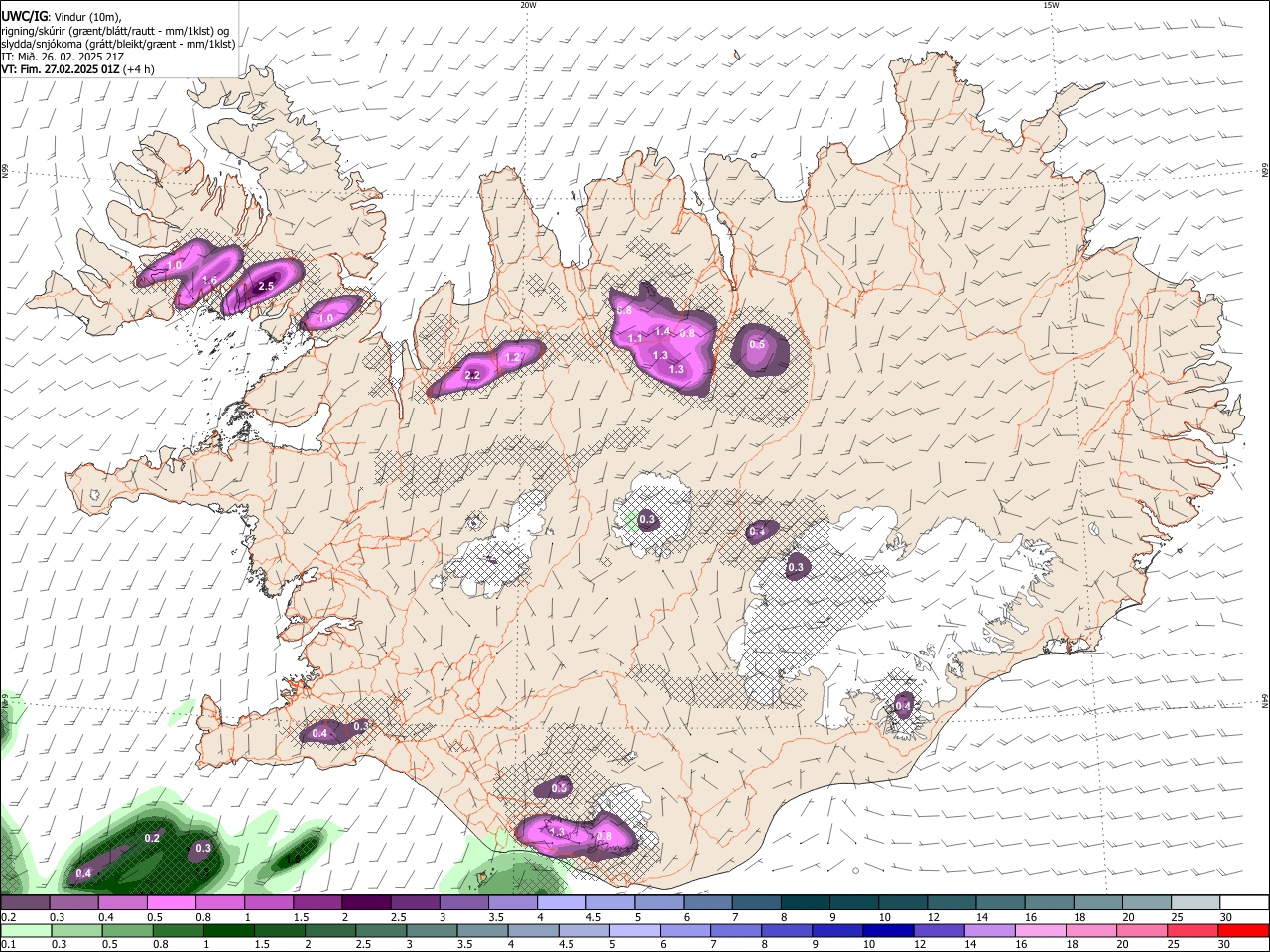Click the 1.4 value in the northern snow area
Image resolution: width=1270 pixels, height=952 pixels.
[663, 331]
